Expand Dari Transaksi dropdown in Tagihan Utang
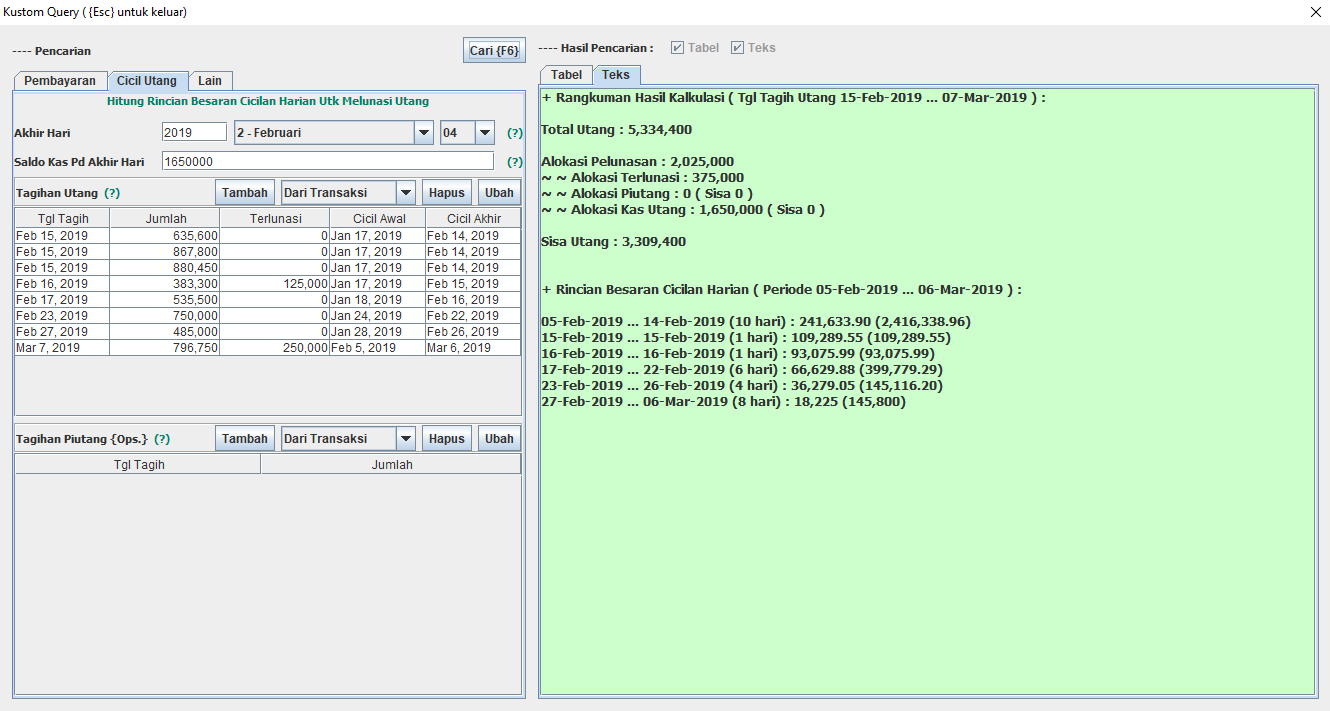 point(405,193)
